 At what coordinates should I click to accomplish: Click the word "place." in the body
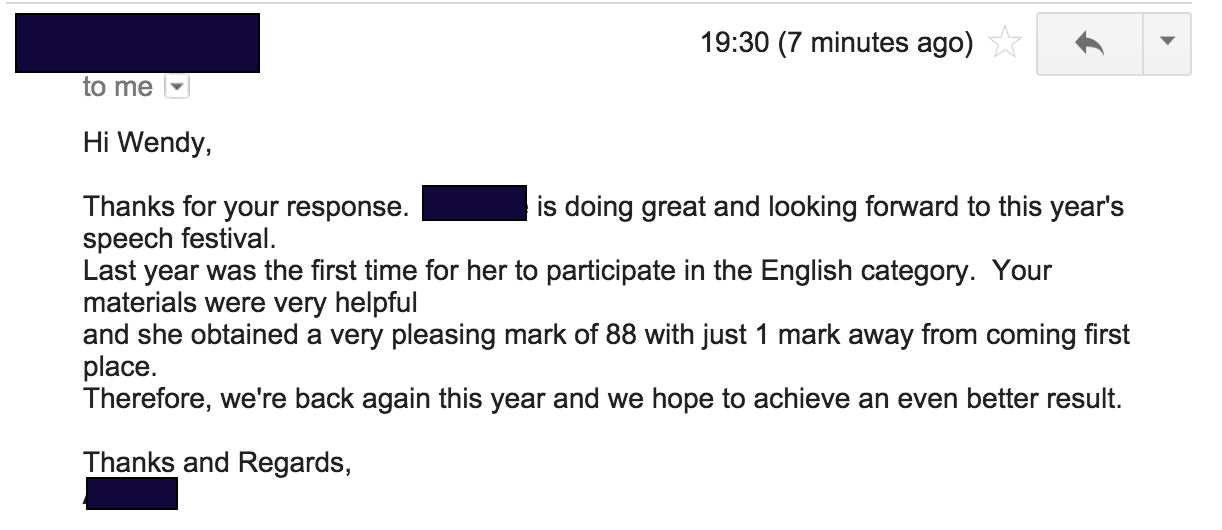click(x=116, y=367)
